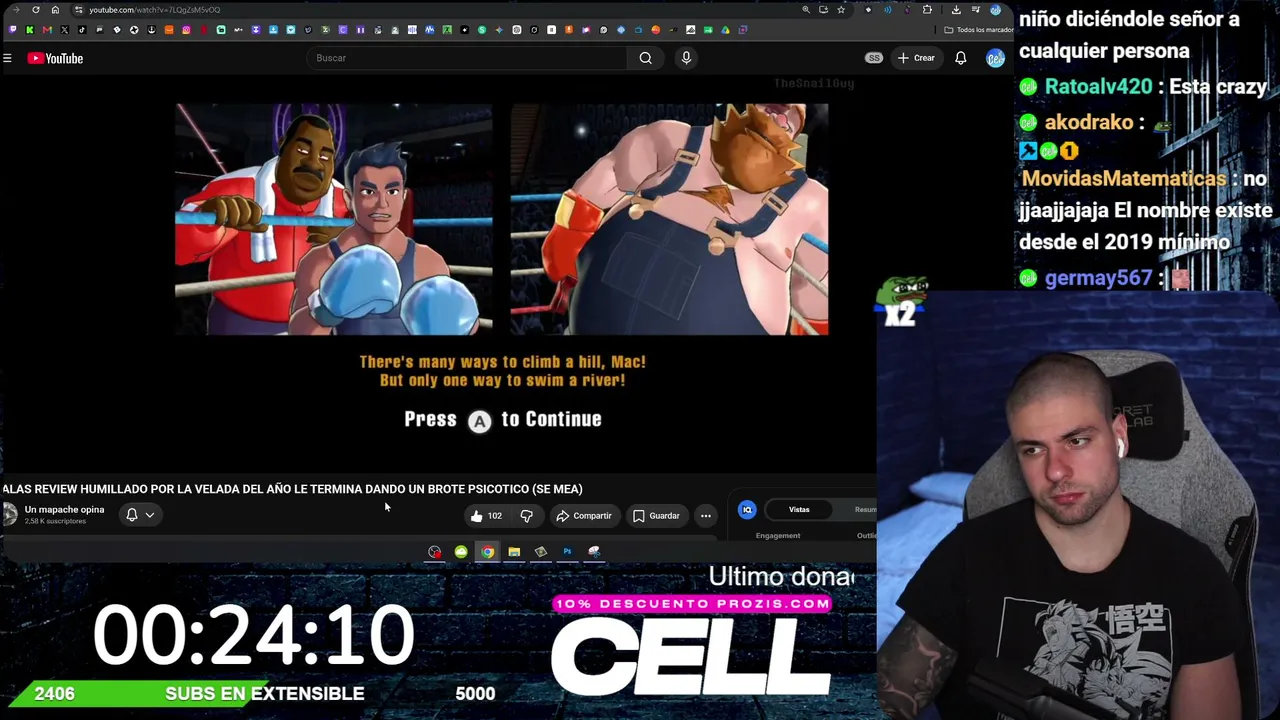The height and width of the screenshot is (720, 1280).
Task: Select the Vistas tab
Action: point(799,510)
